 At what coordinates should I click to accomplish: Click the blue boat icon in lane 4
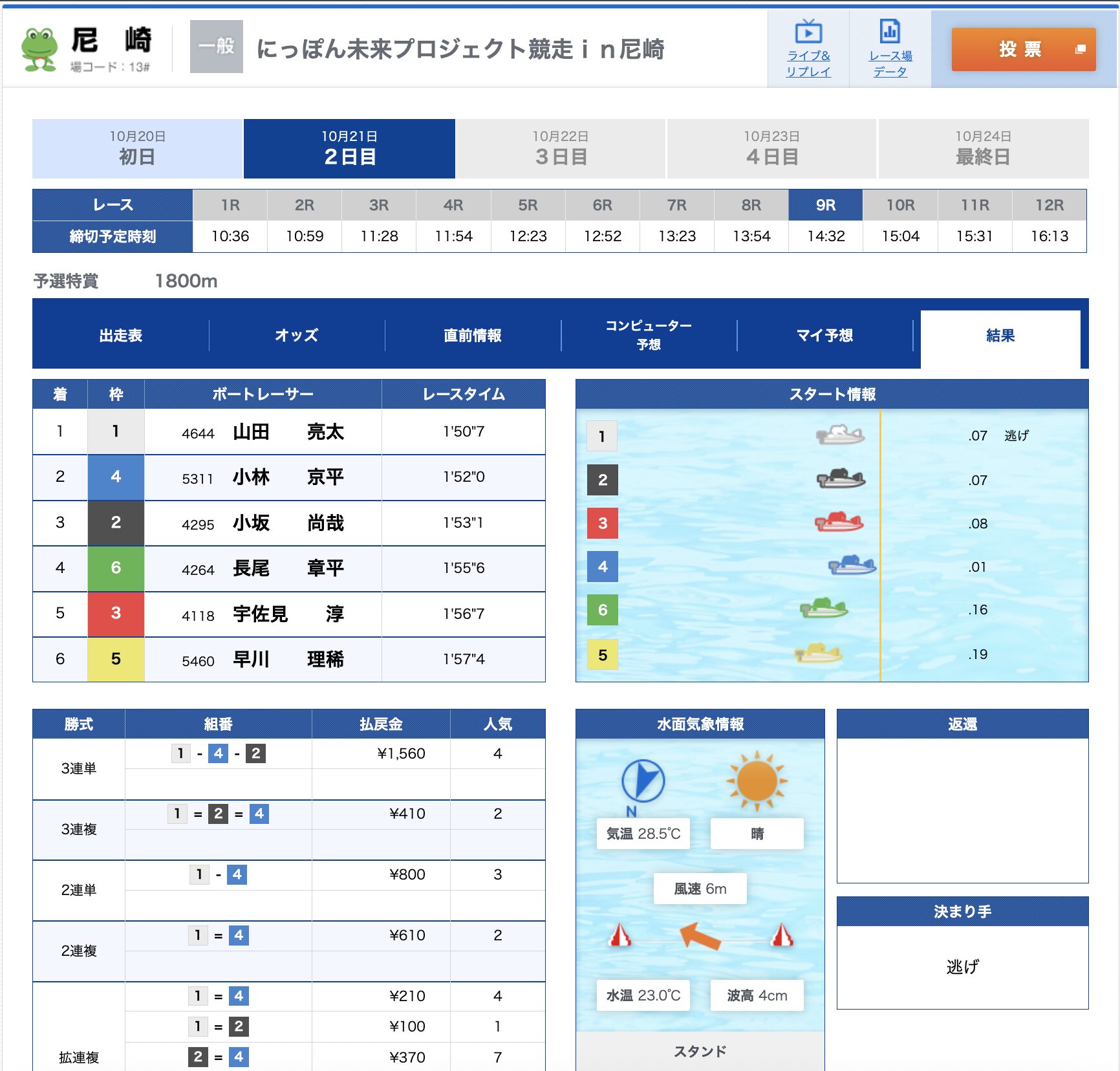coord(852,565)
